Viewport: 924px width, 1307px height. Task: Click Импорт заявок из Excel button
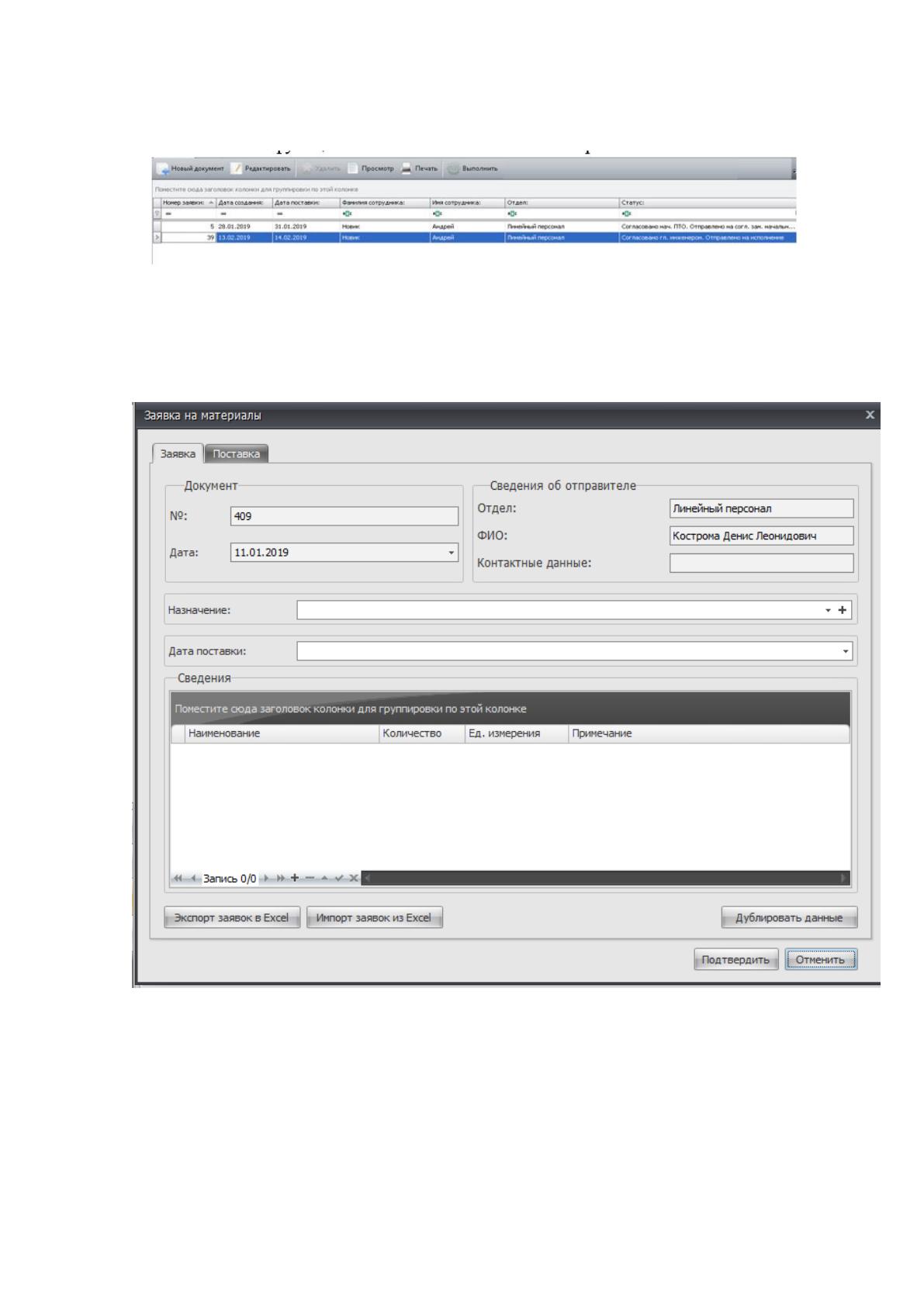click(374, 917)
